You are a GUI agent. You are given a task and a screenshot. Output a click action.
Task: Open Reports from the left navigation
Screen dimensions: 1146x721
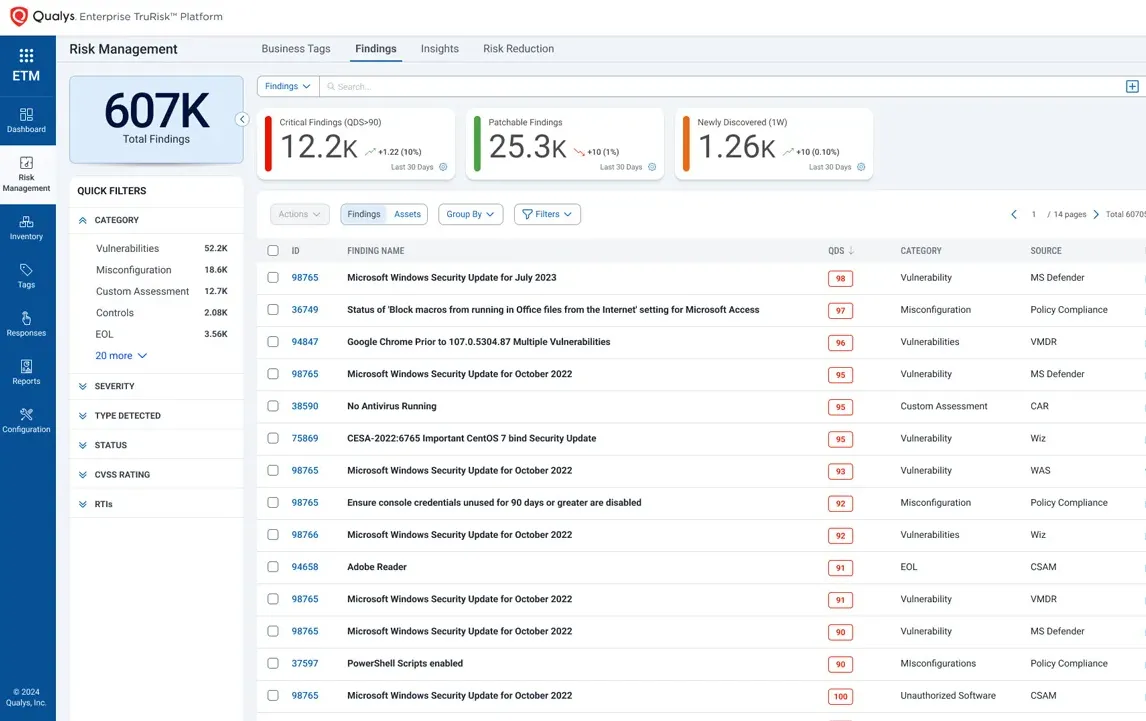[x=27, y=373]
